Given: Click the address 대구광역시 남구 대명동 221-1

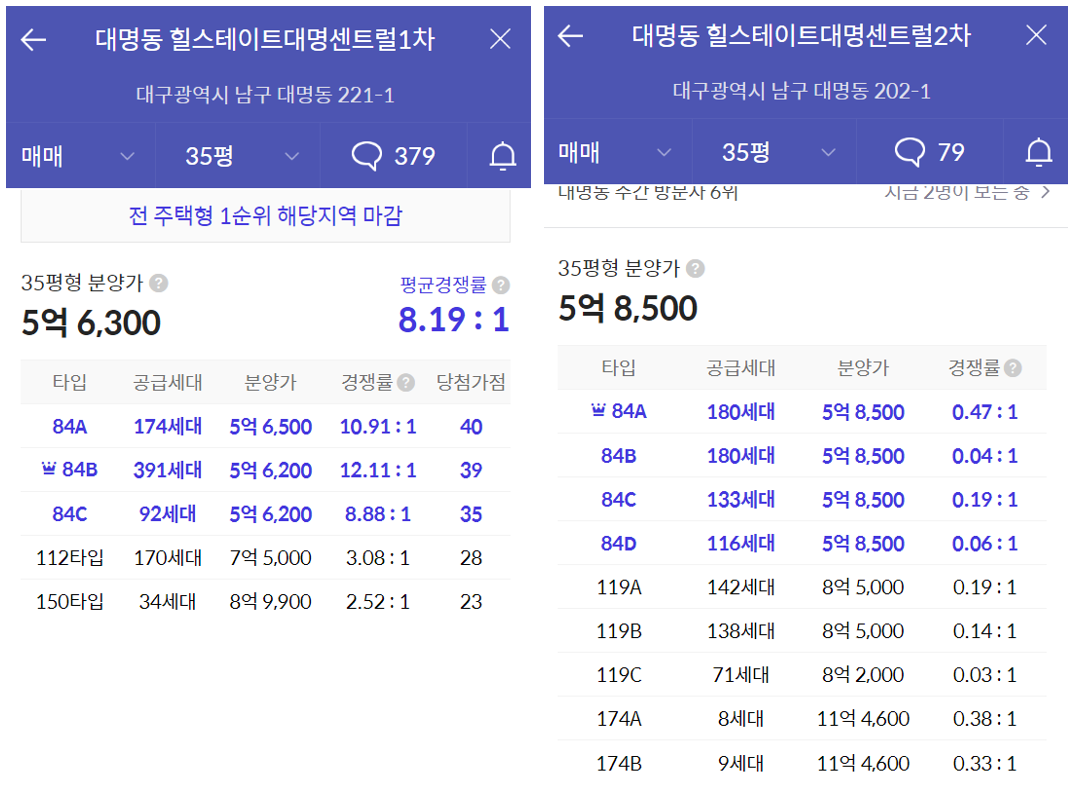Looking at the screenshot, I should [x=265, y=94].
